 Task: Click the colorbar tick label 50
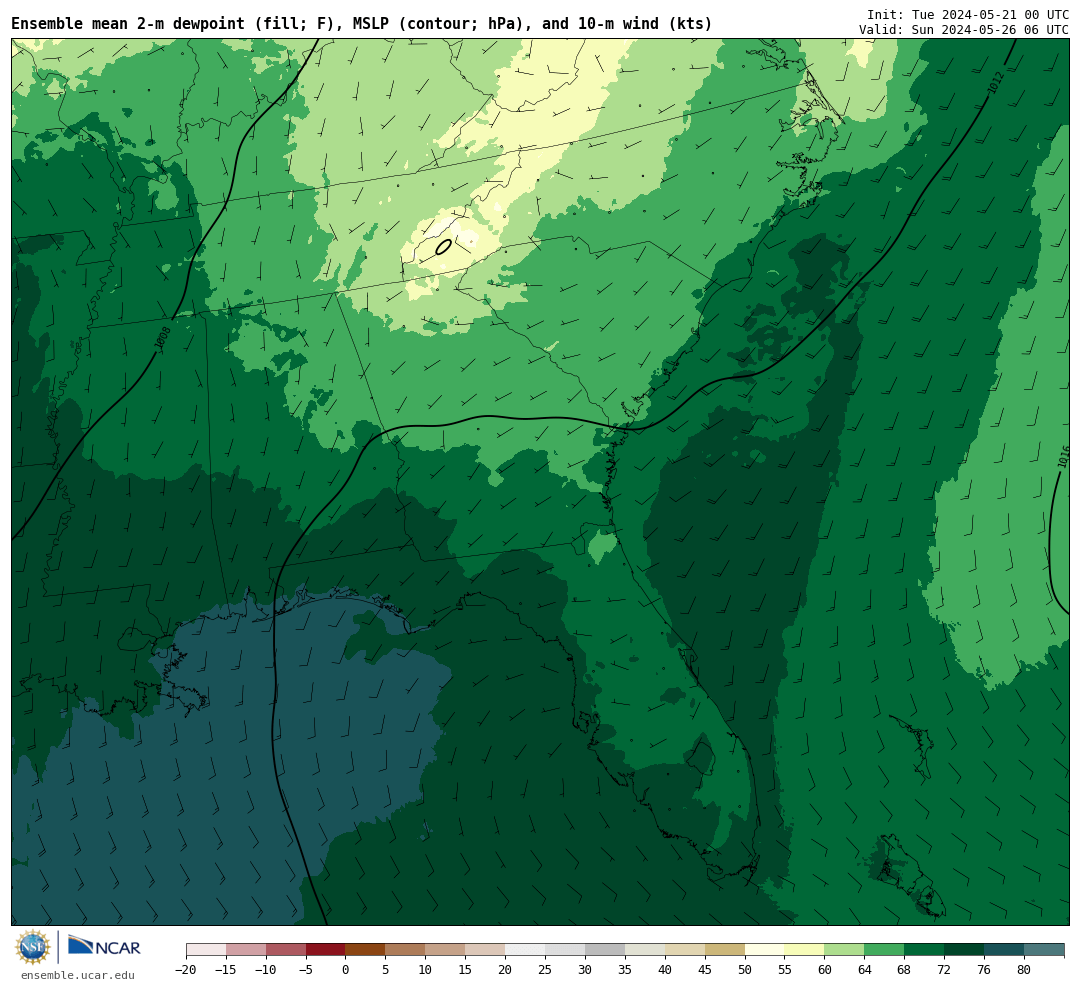745,970
